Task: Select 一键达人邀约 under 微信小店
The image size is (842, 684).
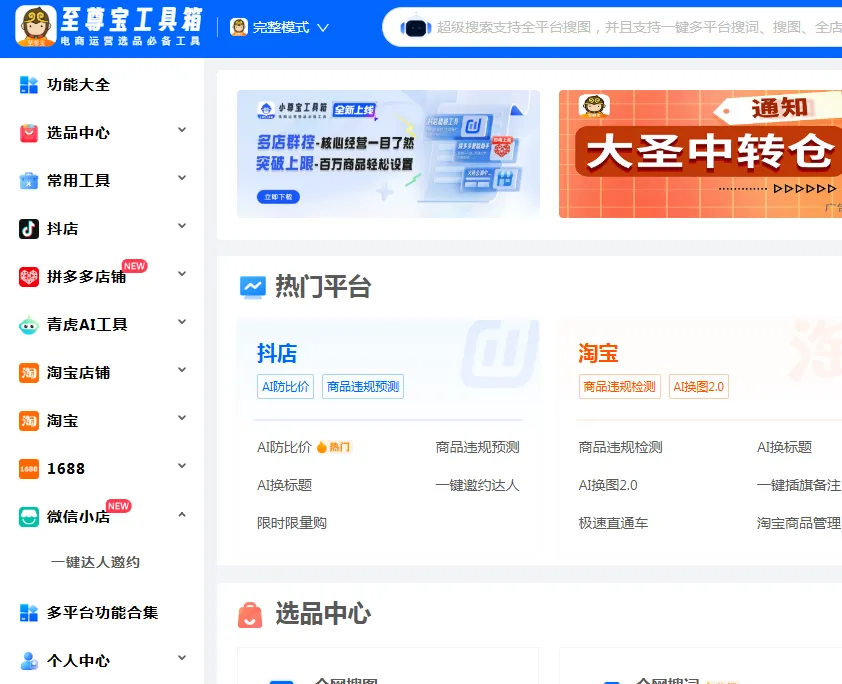Action: point(96,562)
